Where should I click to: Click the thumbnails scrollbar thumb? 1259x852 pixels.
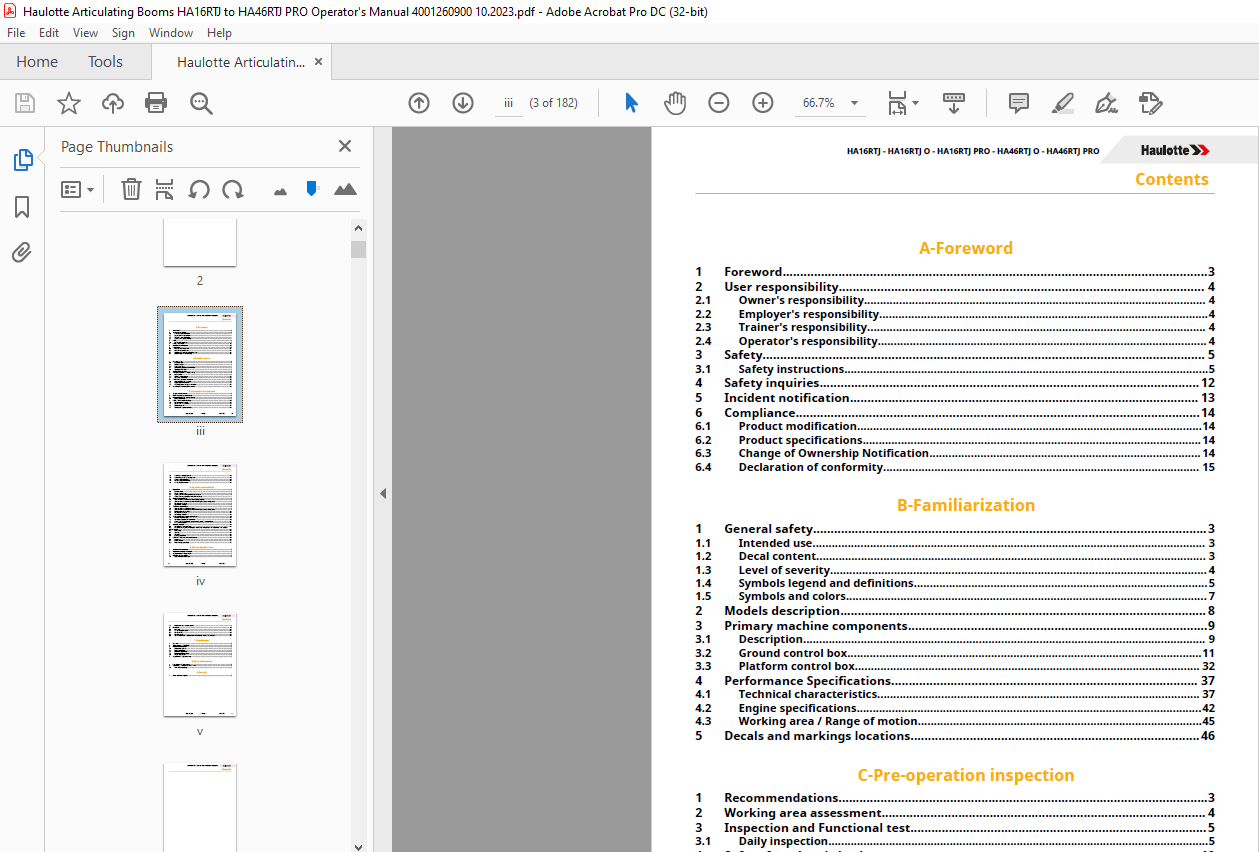(x=358, y=249)
